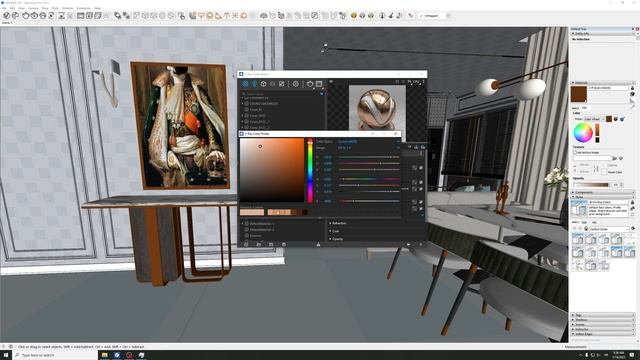The height and width of the screenshot is (360, 640).
Task: Switch to Select tab in Materials tray
Action: click(575, 108)
